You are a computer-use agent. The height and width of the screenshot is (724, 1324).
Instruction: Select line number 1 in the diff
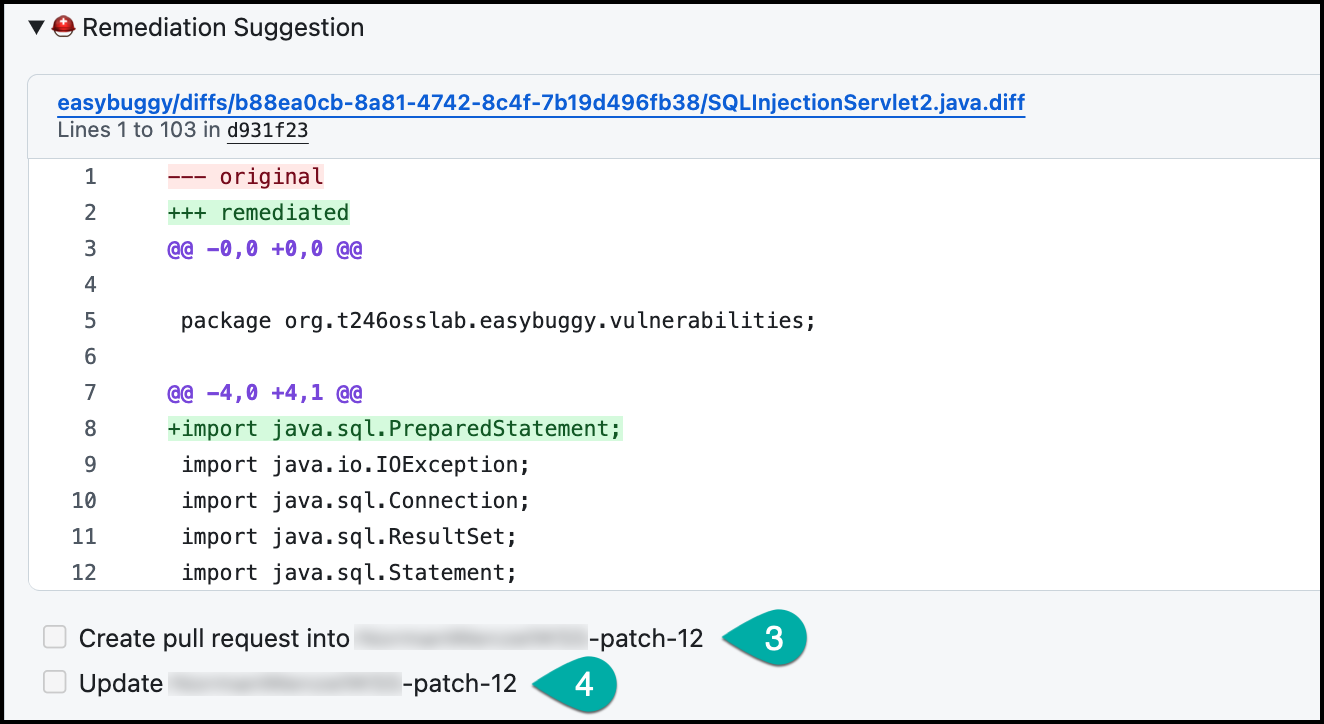[x=90, y=177]
